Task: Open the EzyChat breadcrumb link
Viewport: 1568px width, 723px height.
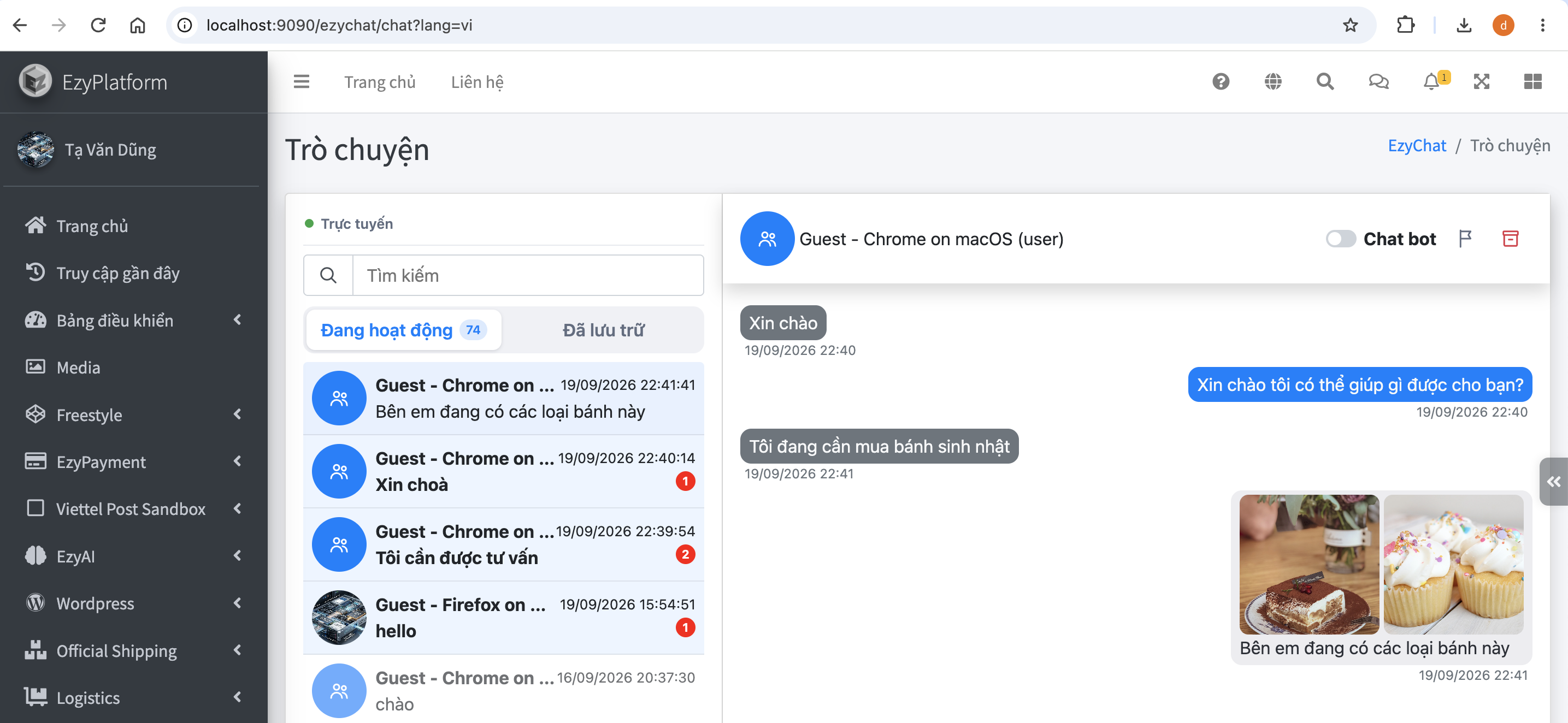Action: [x=1417, y=145]
